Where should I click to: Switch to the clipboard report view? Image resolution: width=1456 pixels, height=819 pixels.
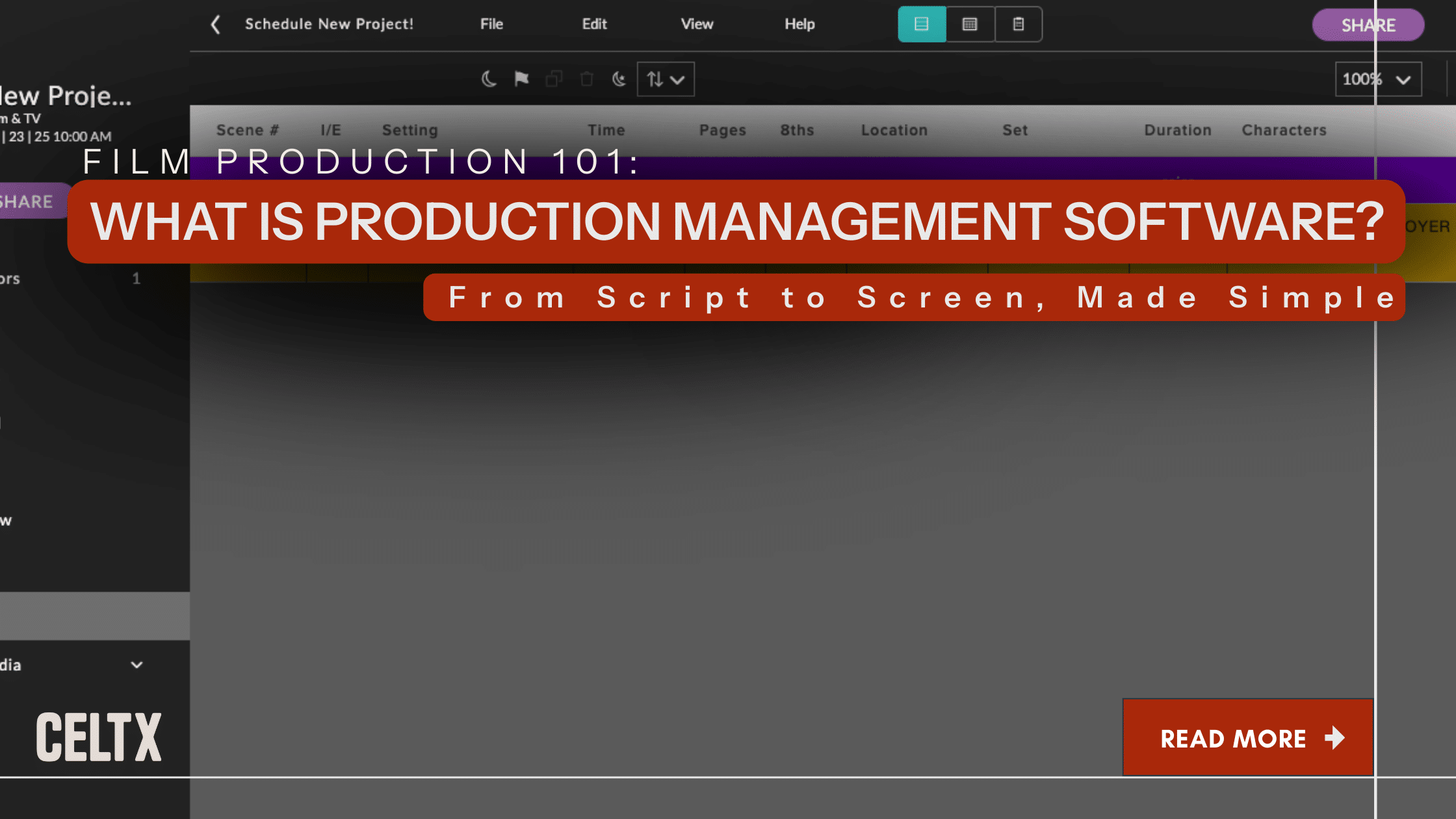pyautogui.click(x=1019, y=25)
